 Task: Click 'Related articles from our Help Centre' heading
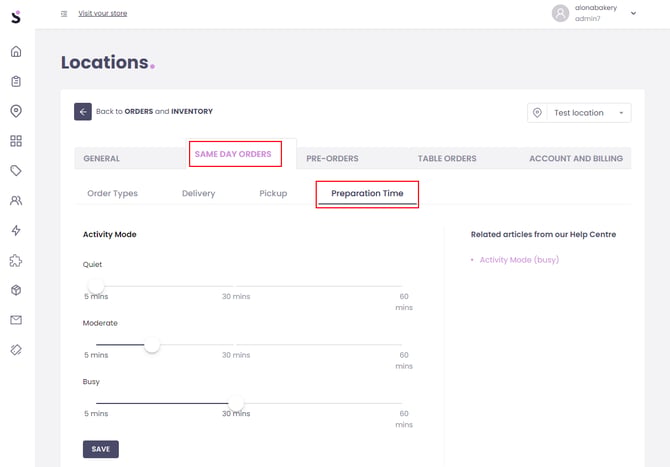click(544, 235)
